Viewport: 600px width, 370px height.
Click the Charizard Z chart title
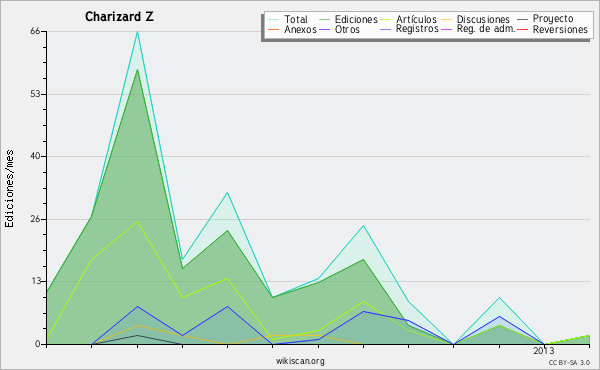pos(119,17)
